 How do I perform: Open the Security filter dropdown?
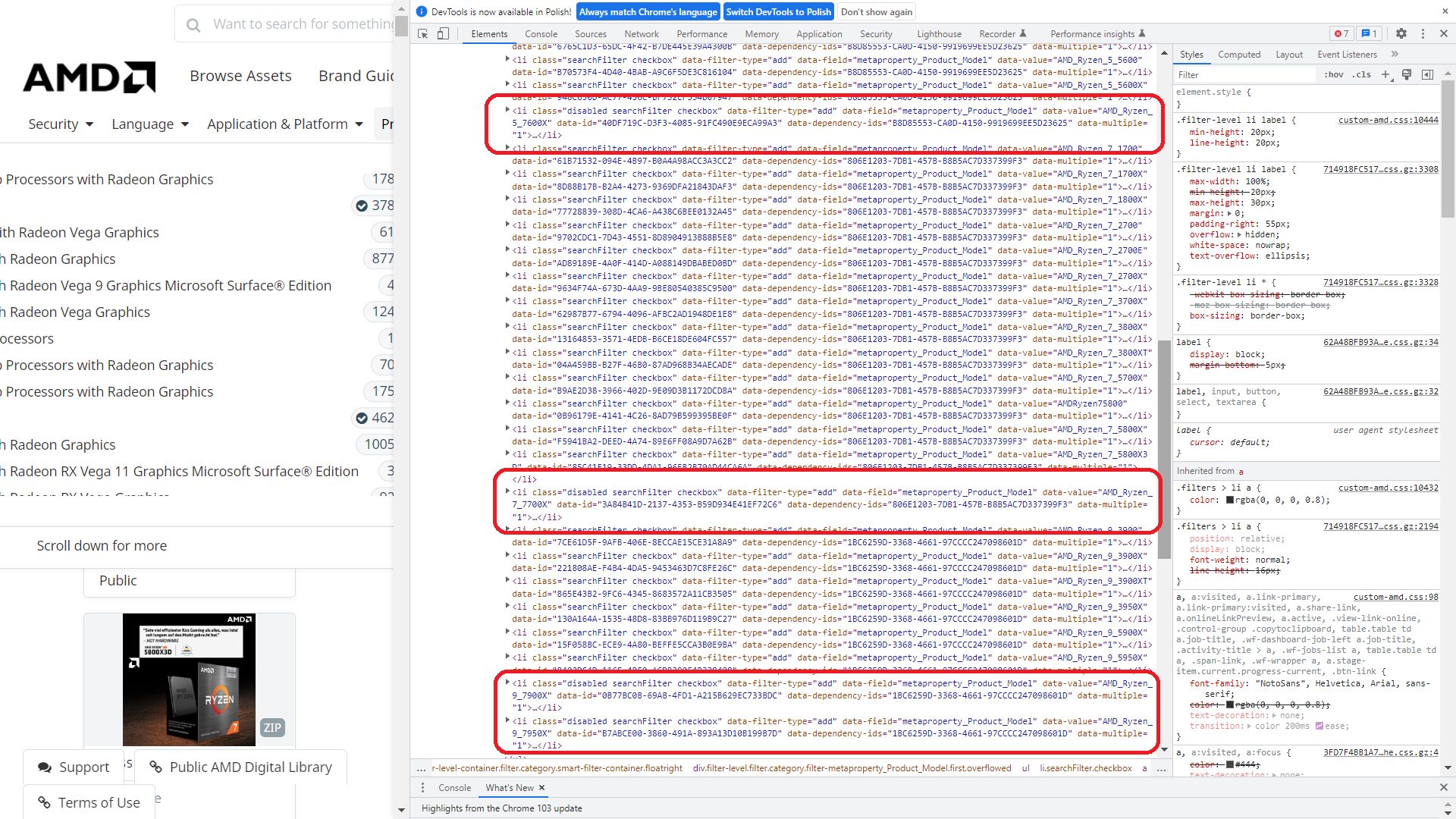61,124
